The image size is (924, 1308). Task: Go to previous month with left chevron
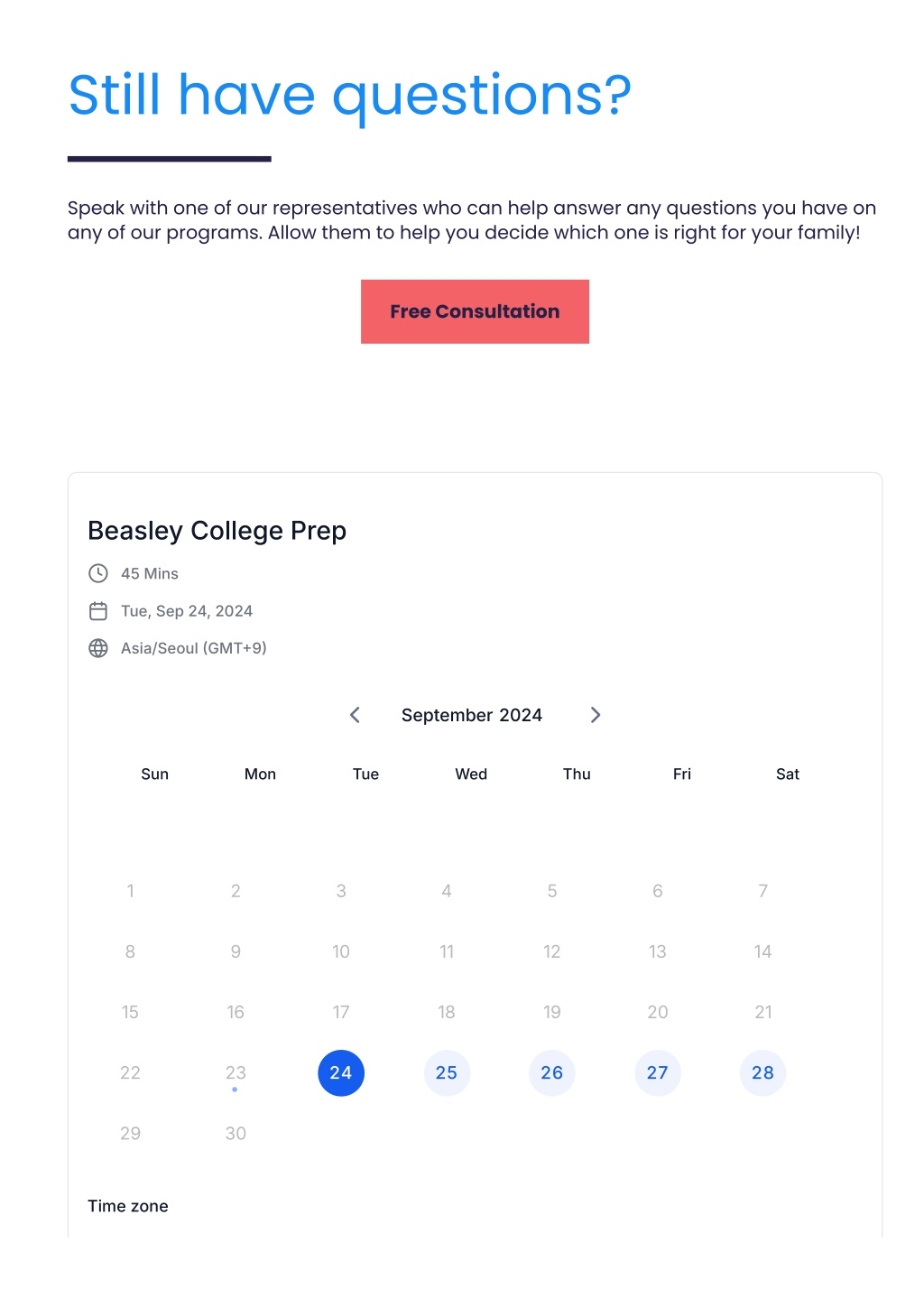pyautogui.click(x=355, y=715)
